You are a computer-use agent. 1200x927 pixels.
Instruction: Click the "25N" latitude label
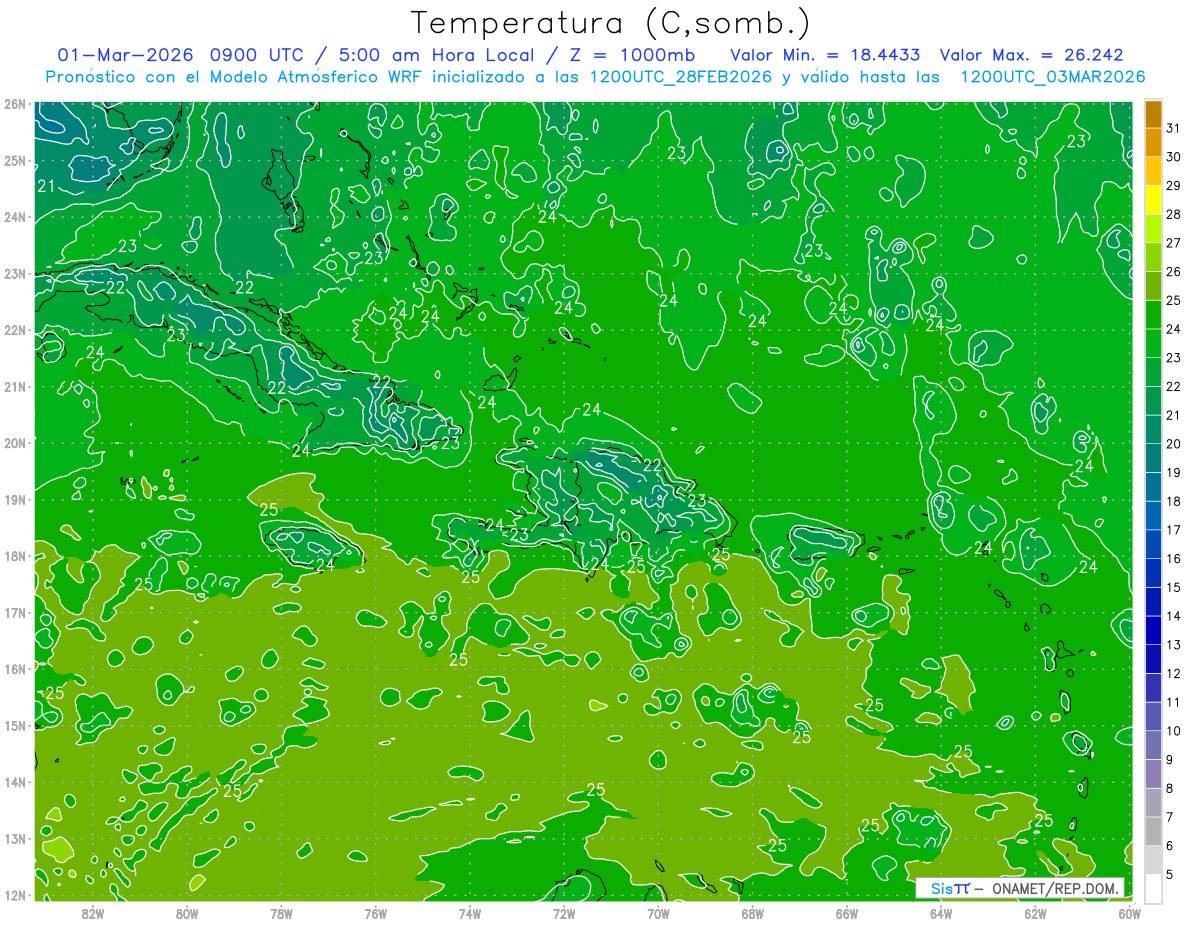click(x=15, y=160)
